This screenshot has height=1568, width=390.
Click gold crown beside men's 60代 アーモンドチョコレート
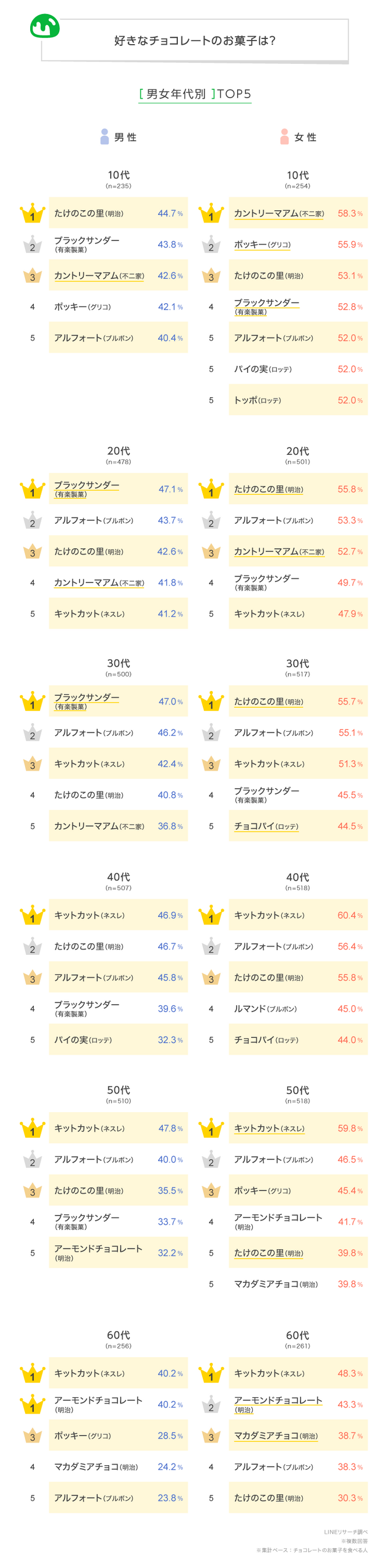point(33,1404)
